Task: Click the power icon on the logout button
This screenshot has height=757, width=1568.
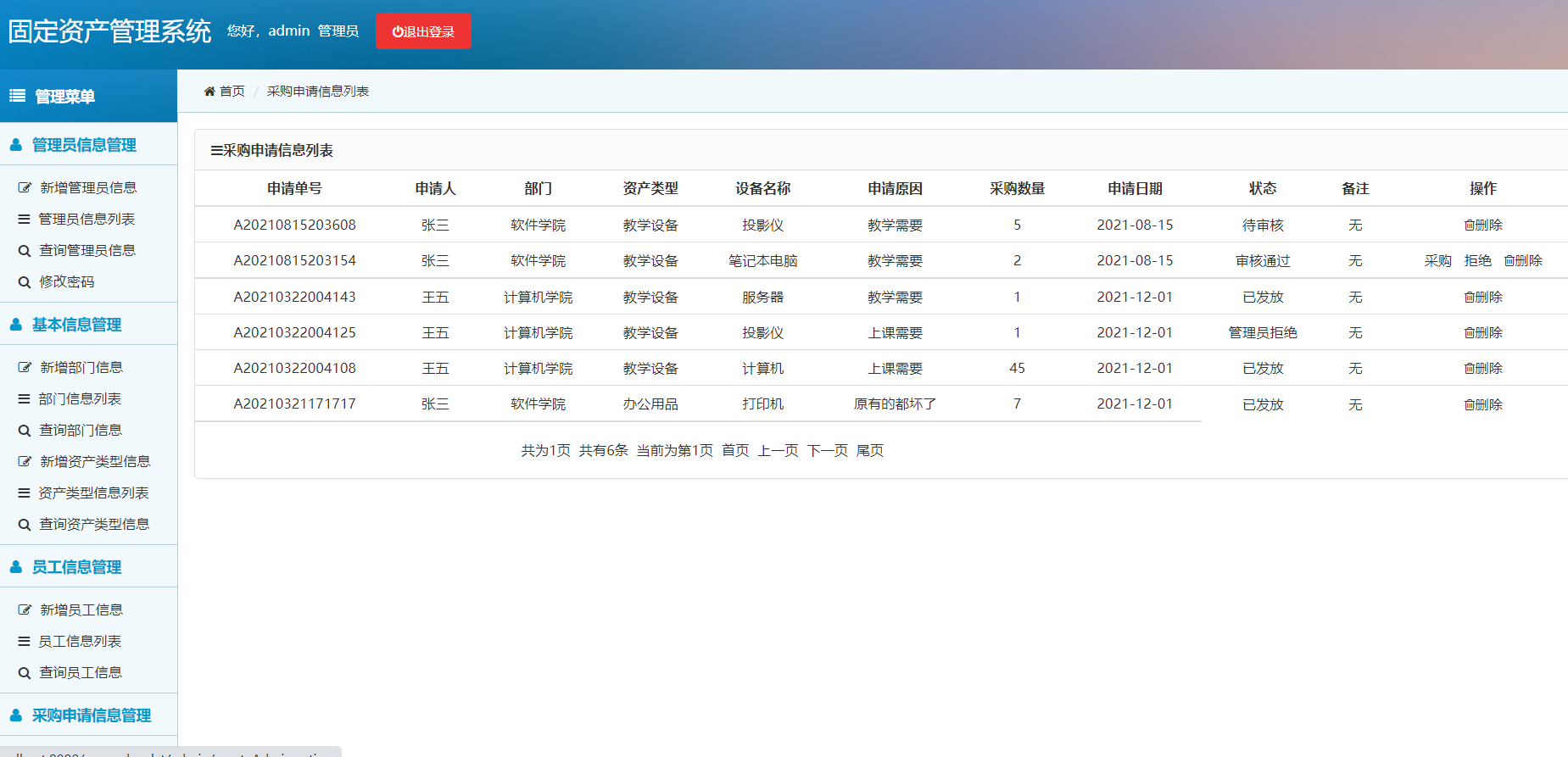Action: (397, 32)
